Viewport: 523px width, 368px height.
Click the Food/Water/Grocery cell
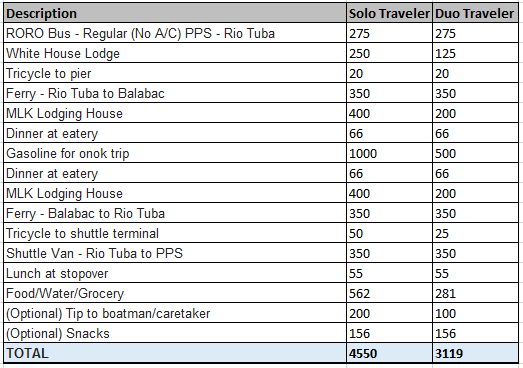pyautogui.click(x=175, y=293)
